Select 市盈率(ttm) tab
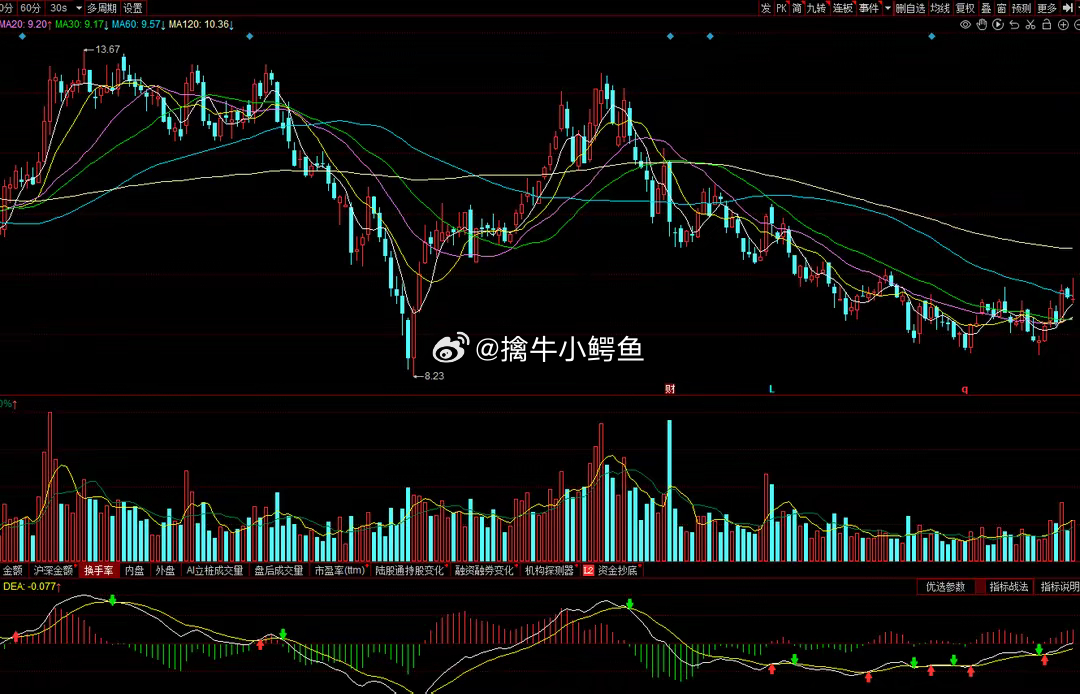 tap(340, 570)
